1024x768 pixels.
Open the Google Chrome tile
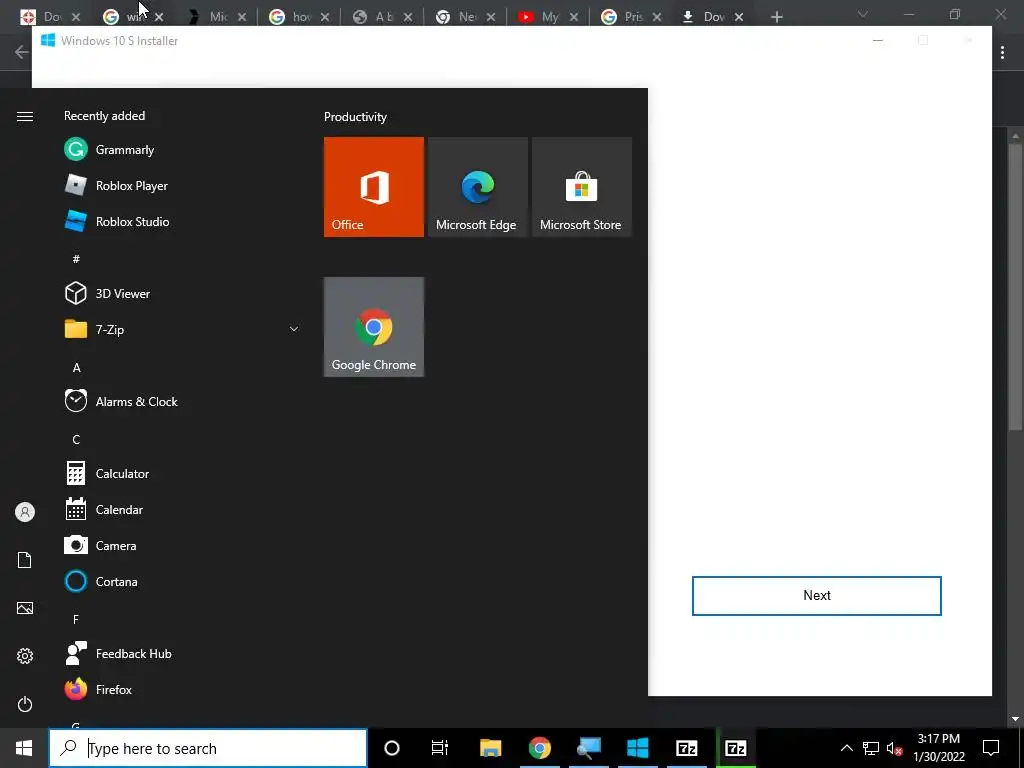pos(374,327)
